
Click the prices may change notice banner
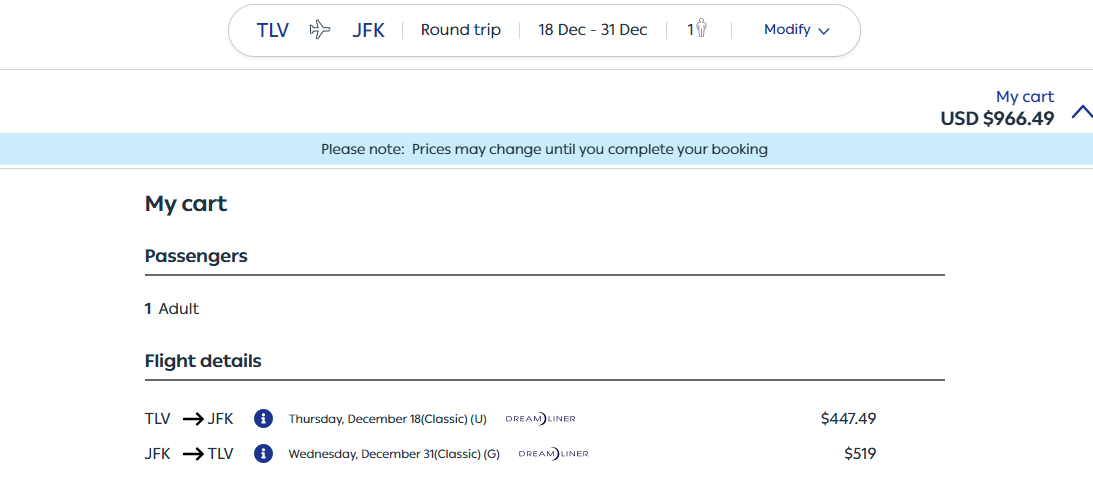click(546, 149)
